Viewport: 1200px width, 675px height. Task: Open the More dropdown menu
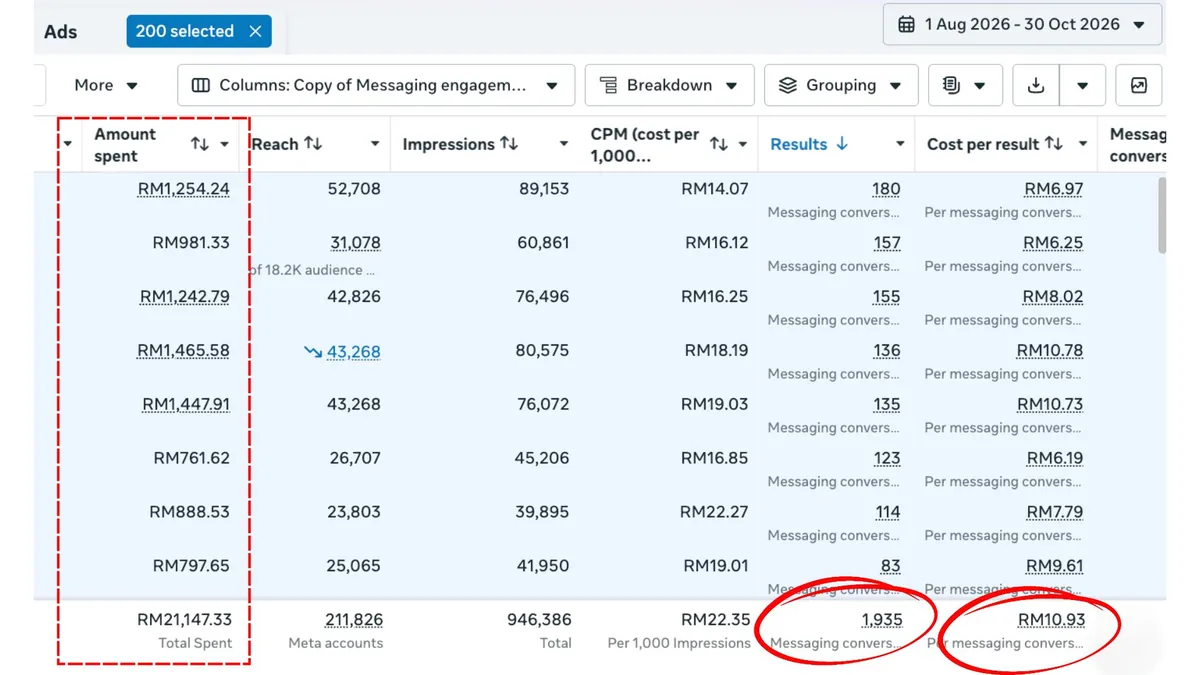coord(106,85)
